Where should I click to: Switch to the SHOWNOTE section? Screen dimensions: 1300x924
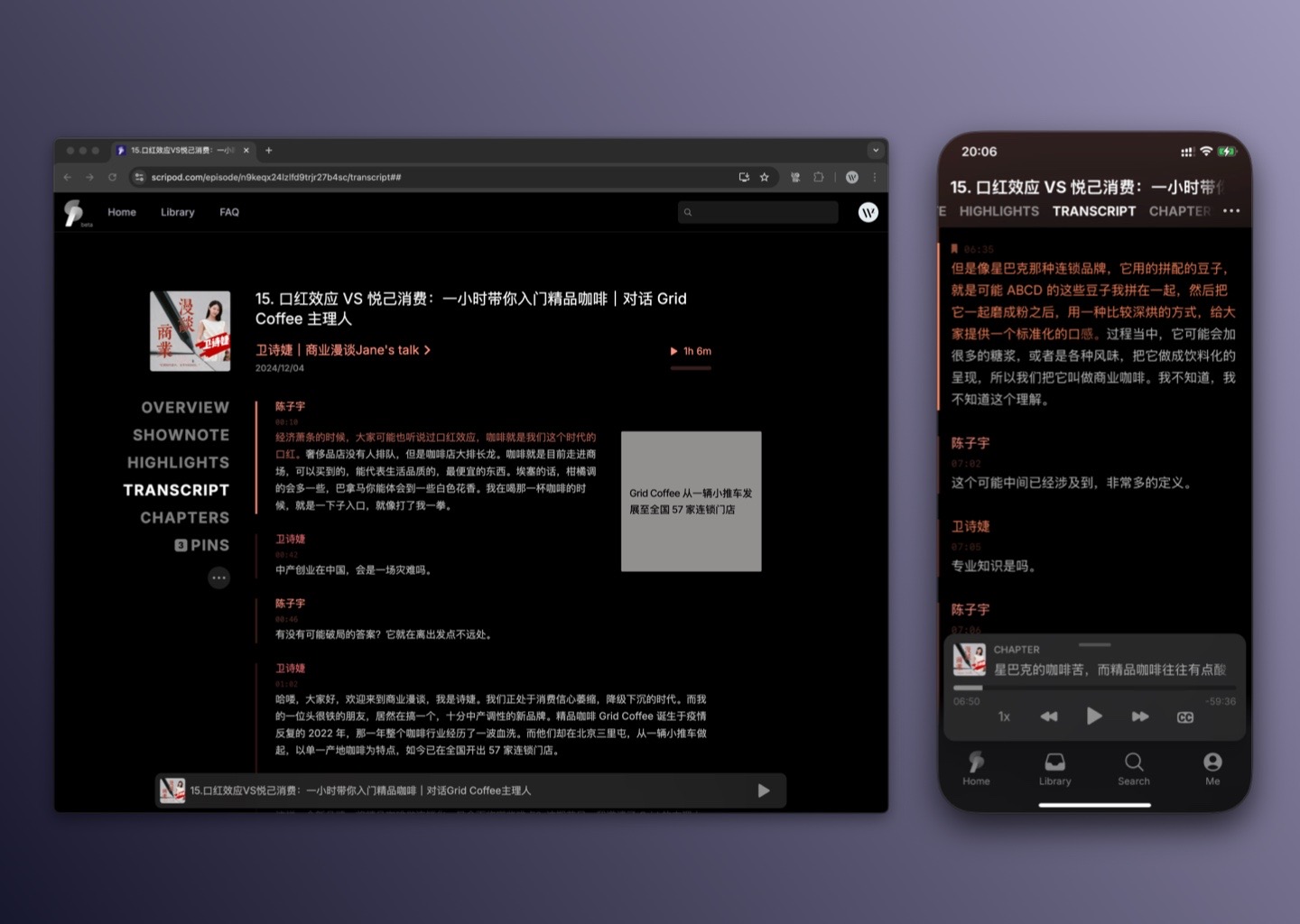click(181, 435)
